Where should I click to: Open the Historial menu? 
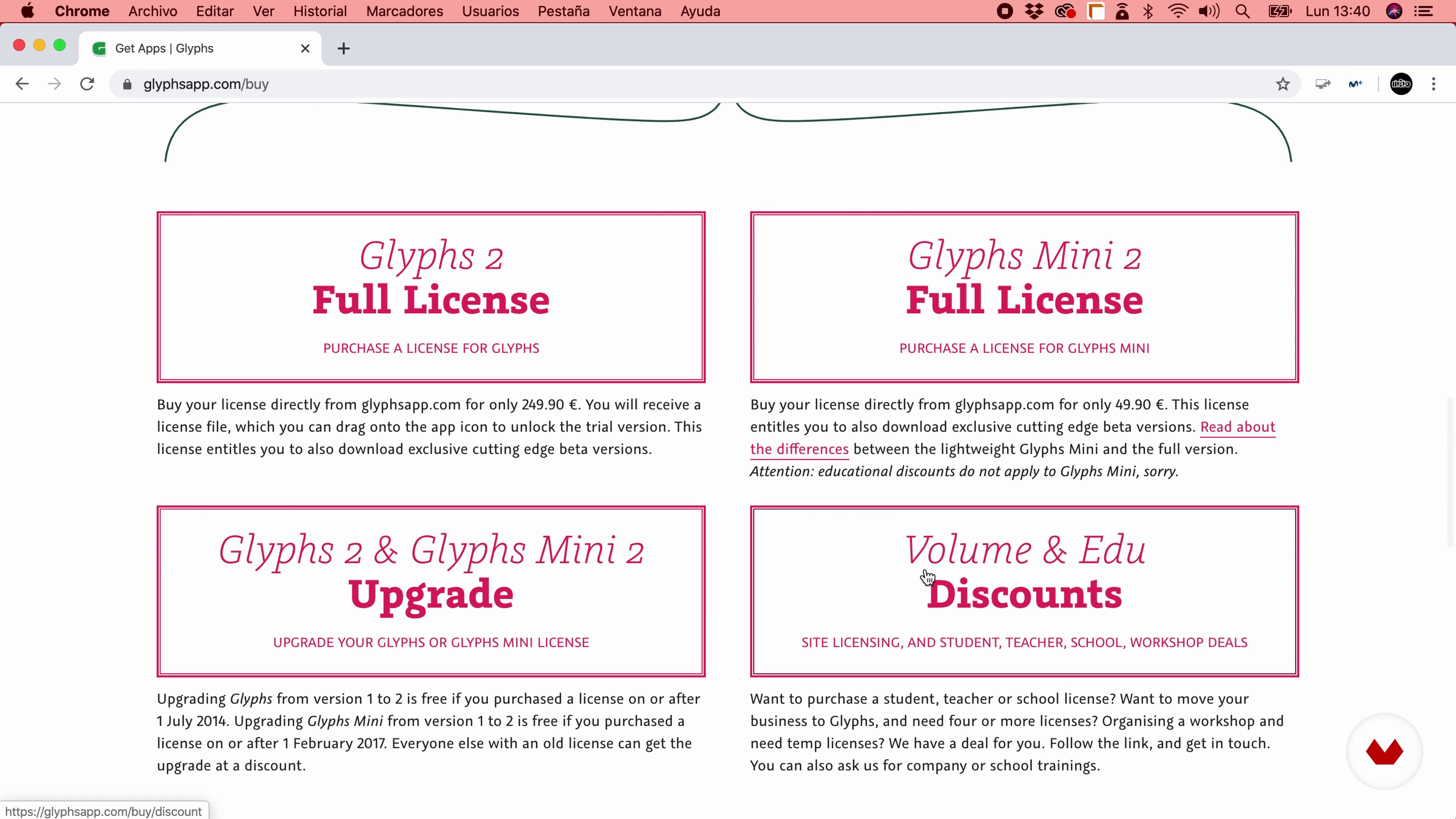(x=320, y=11)
